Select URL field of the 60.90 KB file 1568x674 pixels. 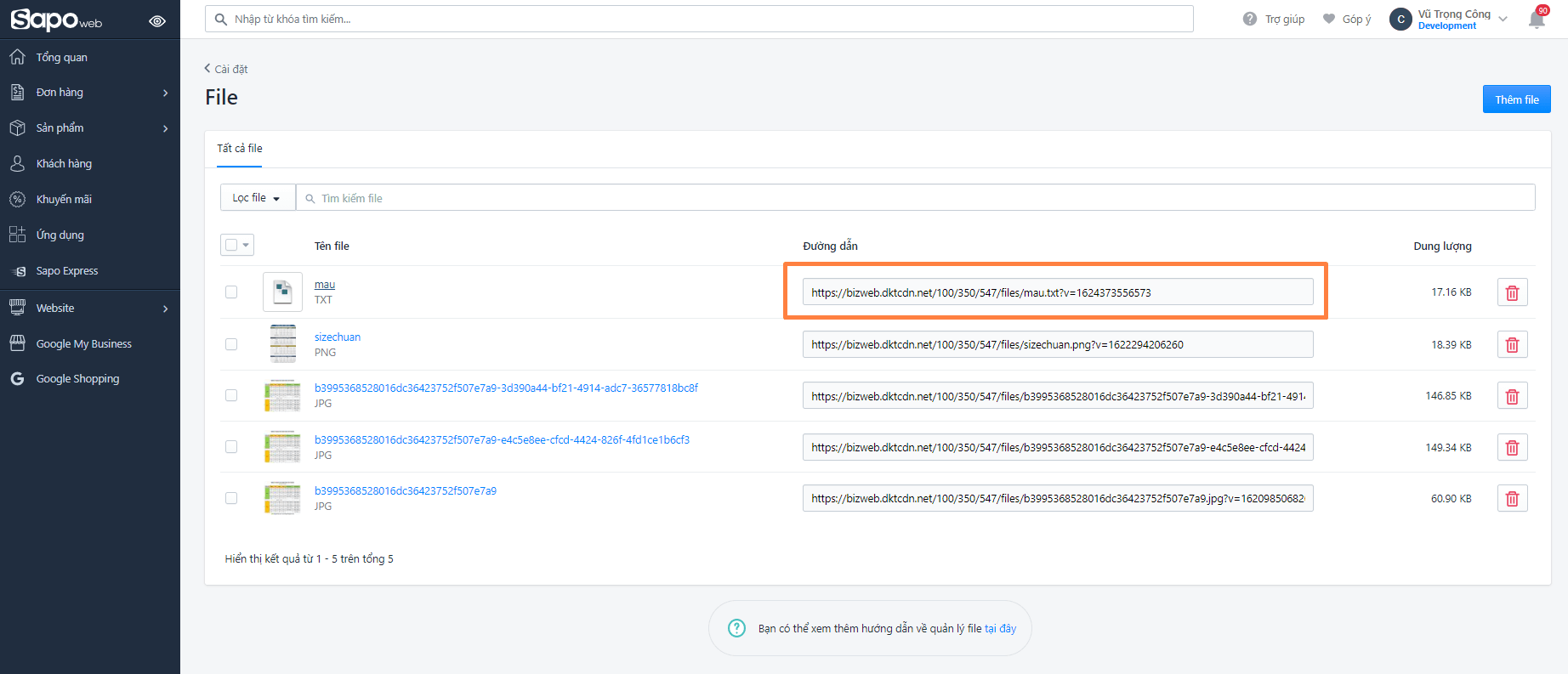(1058, 498)
